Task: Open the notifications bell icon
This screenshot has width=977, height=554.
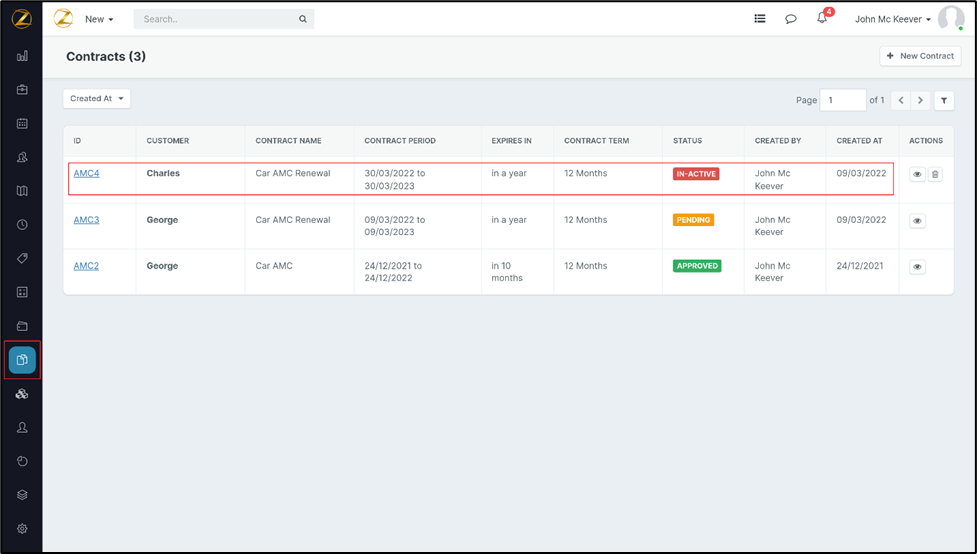Action: 822,19
